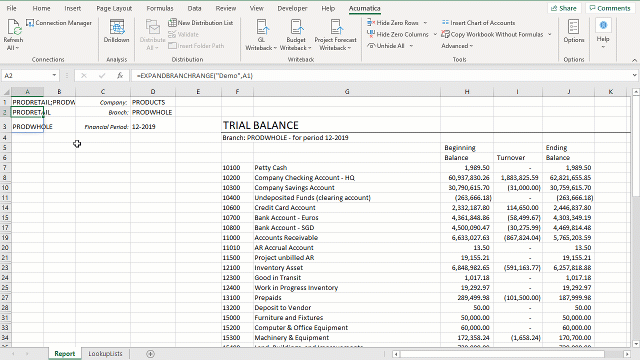Confirm formula entry with checkmark icon
Viewport: 640px width, 360px height.
point(102,76)
